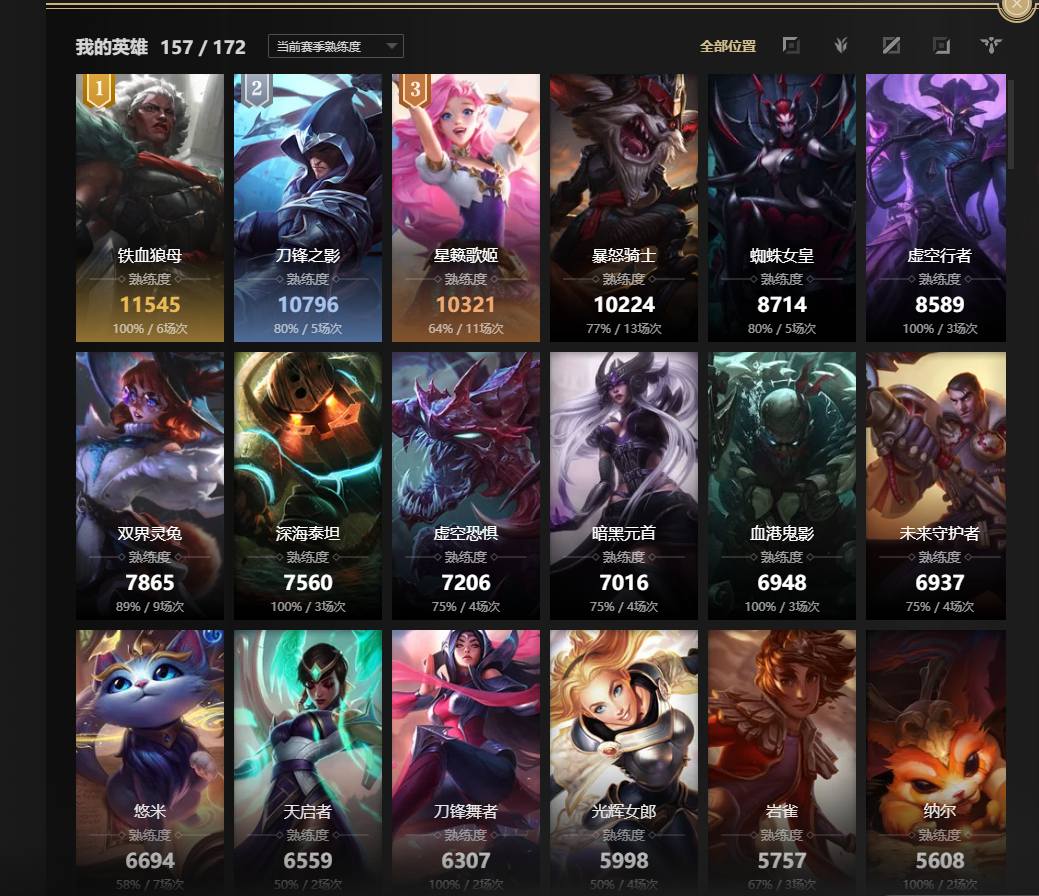Open the 当前赛季熟练度 sort dropdown
1039x896 pixels.
point(335,46)
